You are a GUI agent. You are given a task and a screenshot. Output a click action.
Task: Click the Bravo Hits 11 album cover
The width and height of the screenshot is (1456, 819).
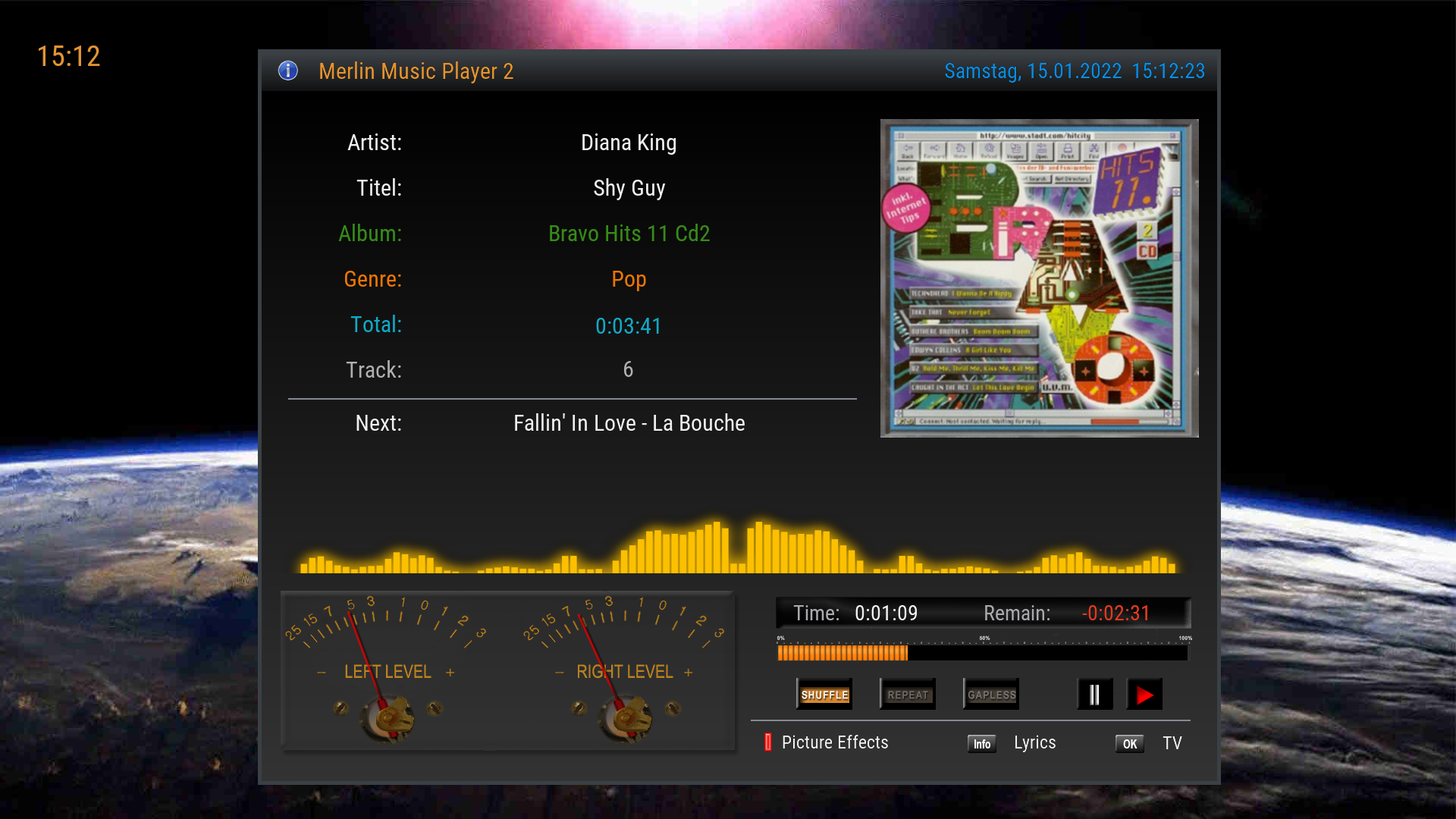tap(1039, 278)
